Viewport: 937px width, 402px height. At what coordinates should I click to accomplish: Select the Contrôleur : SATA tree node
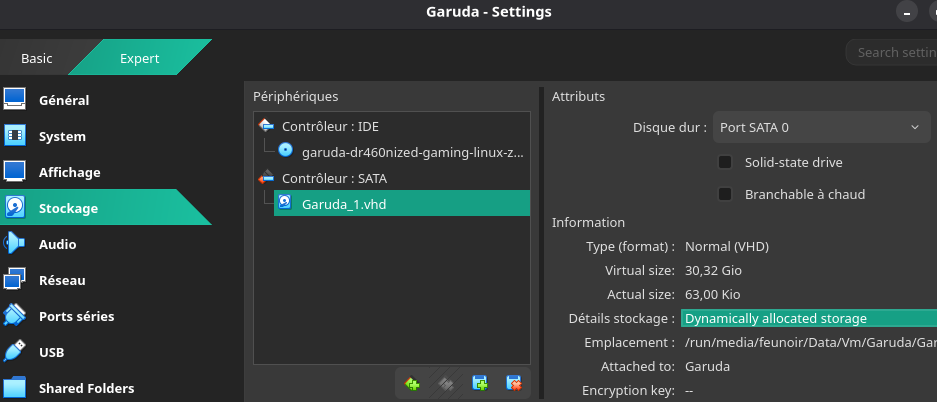click(x=334, y=178)
